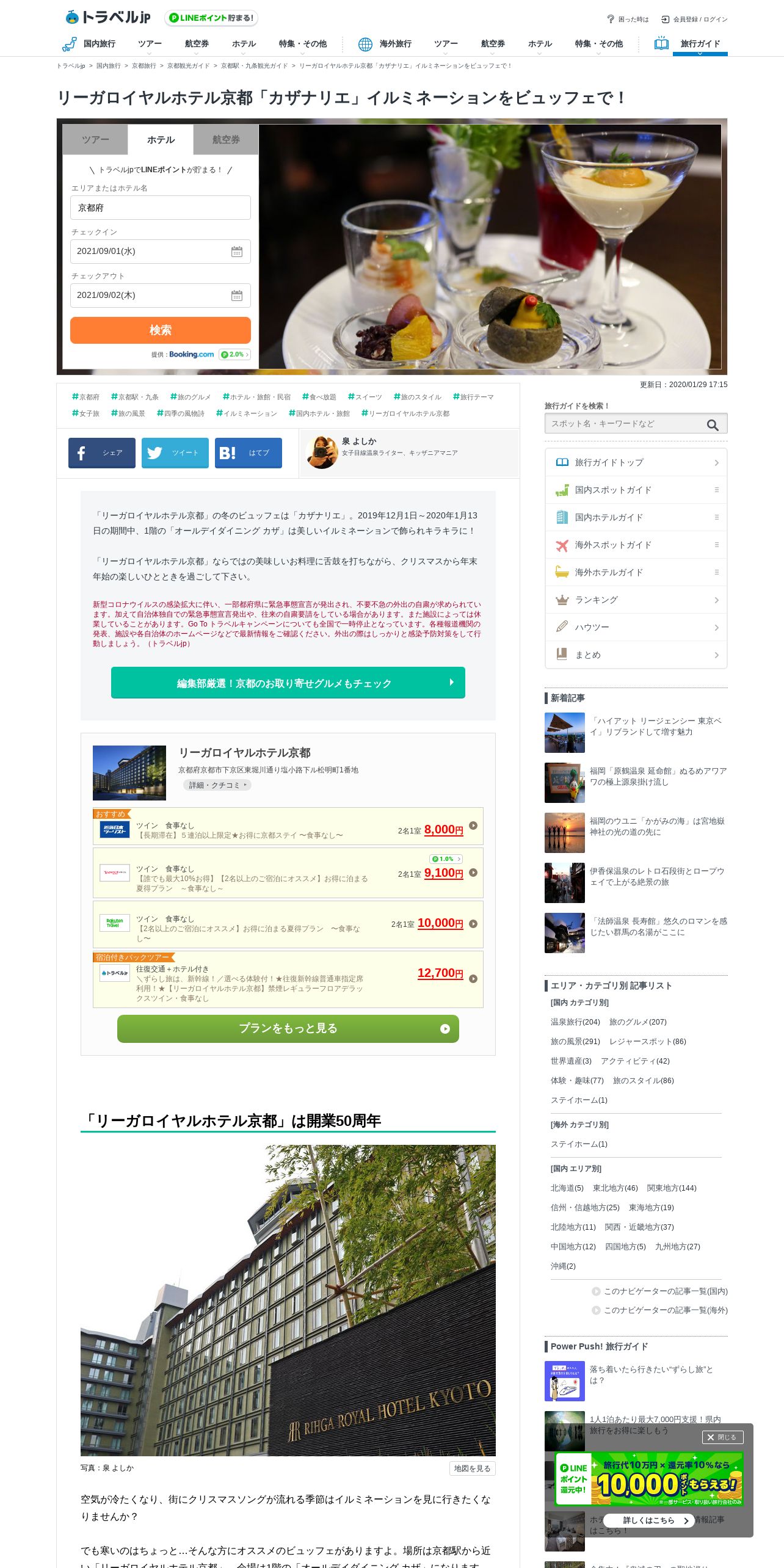784x1568 pixels.
Task: Click the トラベルjp logo
Action: [x=108, y=17]
